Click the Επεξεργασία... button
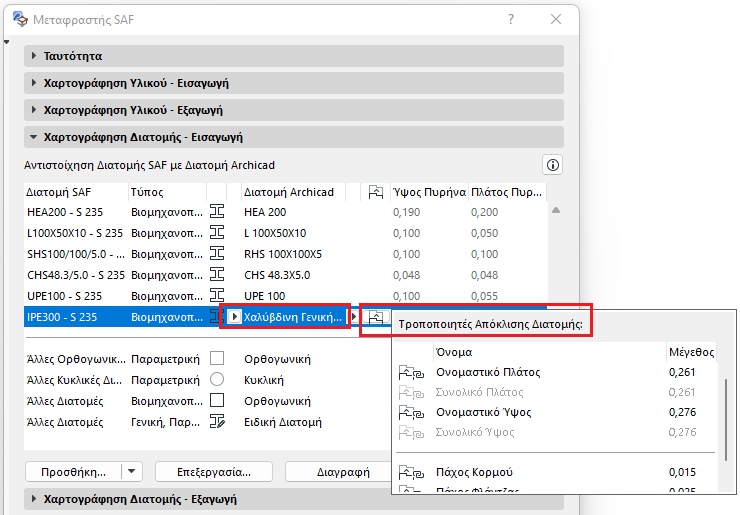The width and height of the screenshot is (740, 515). tap(214, 472)
